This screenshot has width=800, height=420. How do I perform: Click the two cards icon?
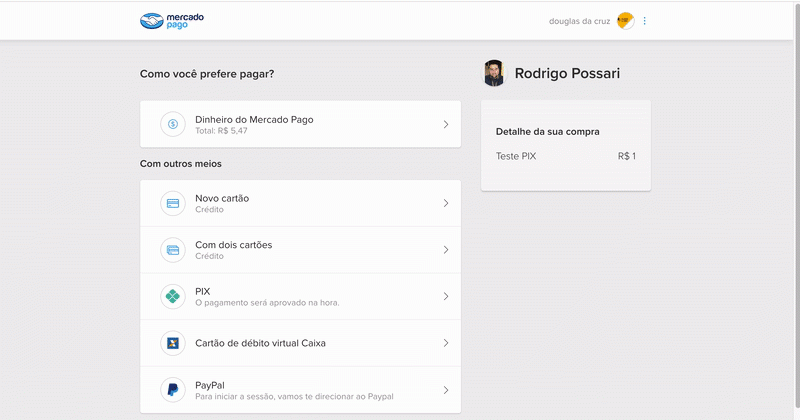click(x=173, y=250)
